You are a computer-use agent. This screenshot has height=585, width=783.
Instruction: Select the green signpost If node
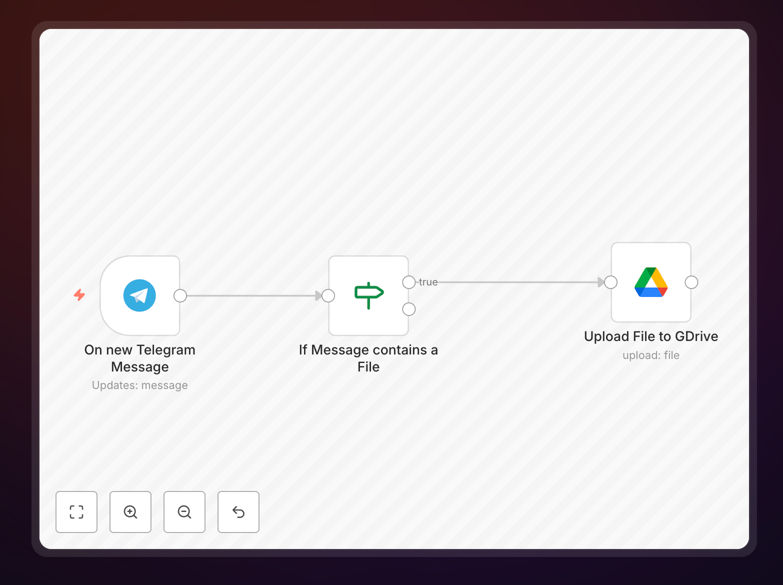(369, 295)
